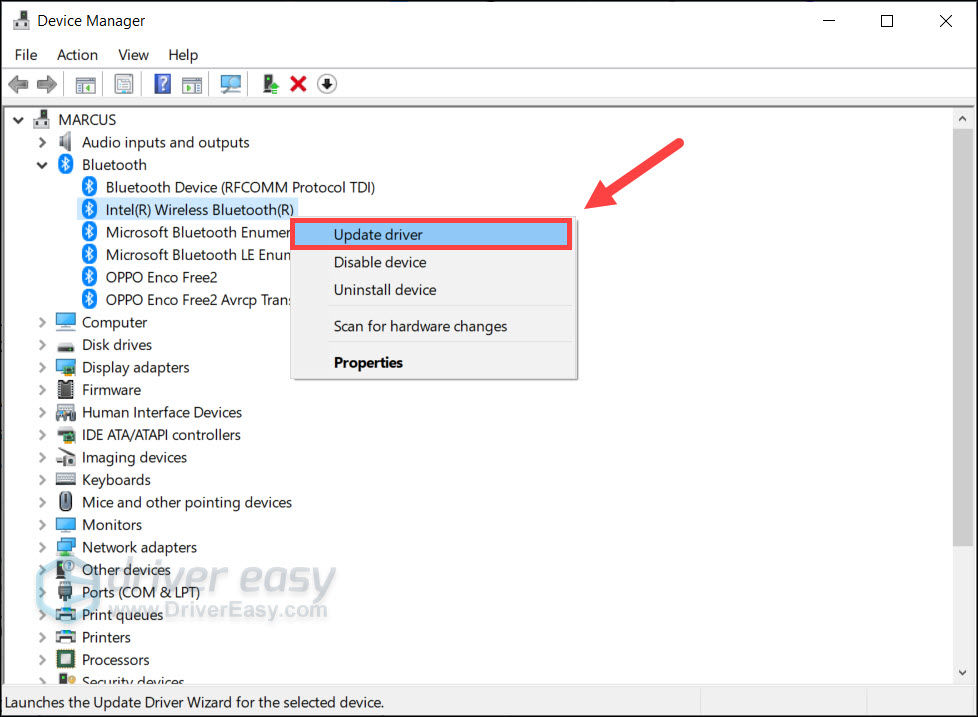Viewport: 978px width, 717px height.
Task: Click the Scan for hardware changes monitor icon
Action: click(x=231, y=85)
